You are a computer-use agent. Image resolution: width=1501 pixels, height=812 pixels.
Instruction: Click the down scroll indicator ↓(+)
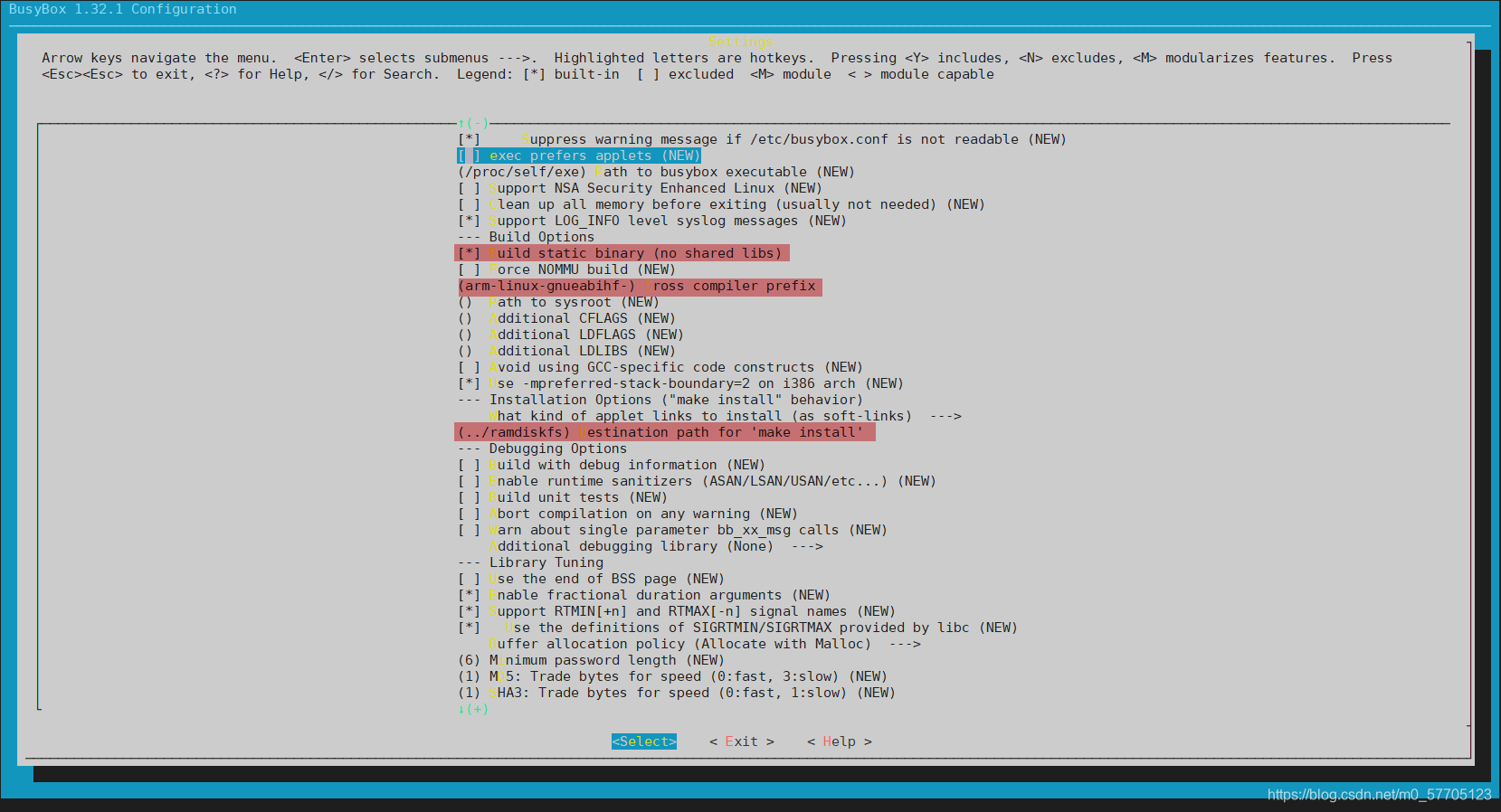coord(473,709)
